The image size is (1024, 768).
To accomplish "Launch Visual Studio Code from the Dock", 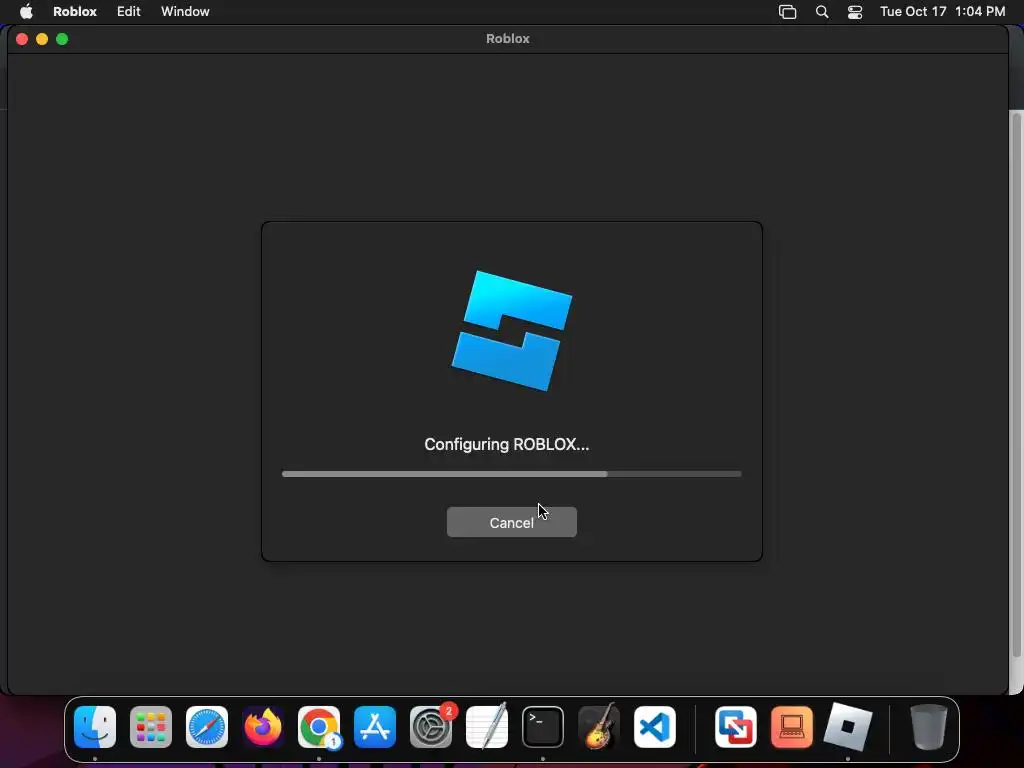I will click(655, 727).
